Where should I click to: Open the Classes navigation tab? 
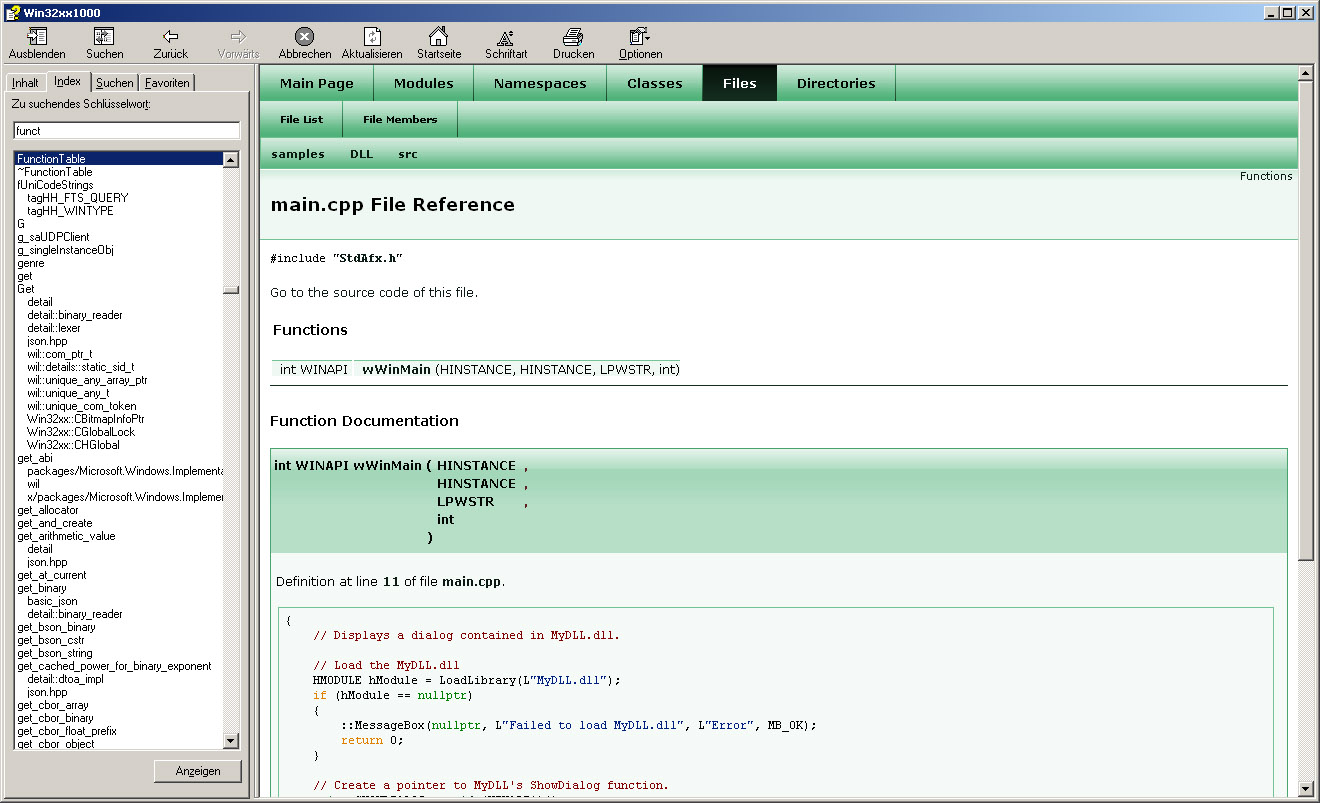pyautogui.click(x=654, y=84)
